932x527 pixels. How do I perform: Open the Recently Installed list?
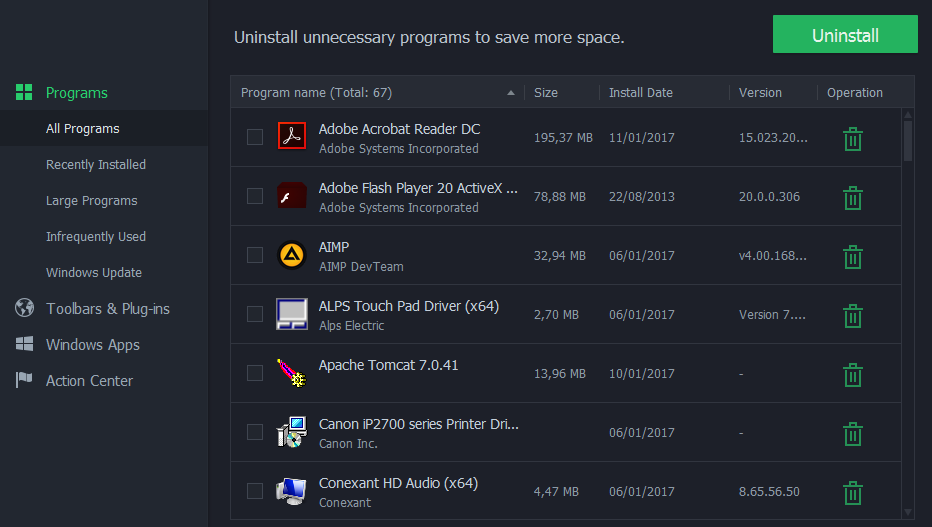click(x=96, y=165)
